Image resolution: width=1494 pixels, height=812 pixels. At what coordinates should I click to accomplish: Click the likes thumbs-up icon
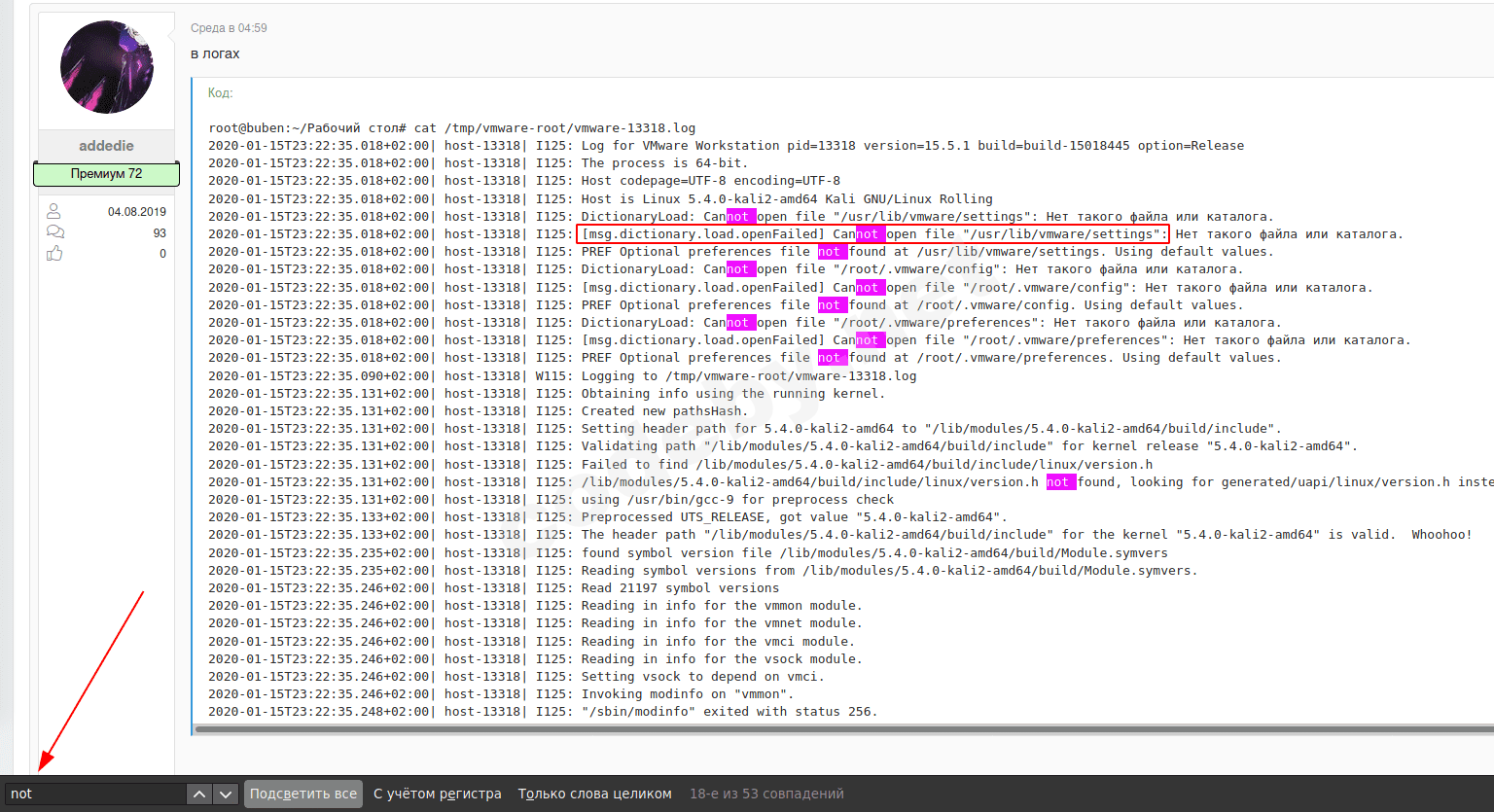coord(54,253)
